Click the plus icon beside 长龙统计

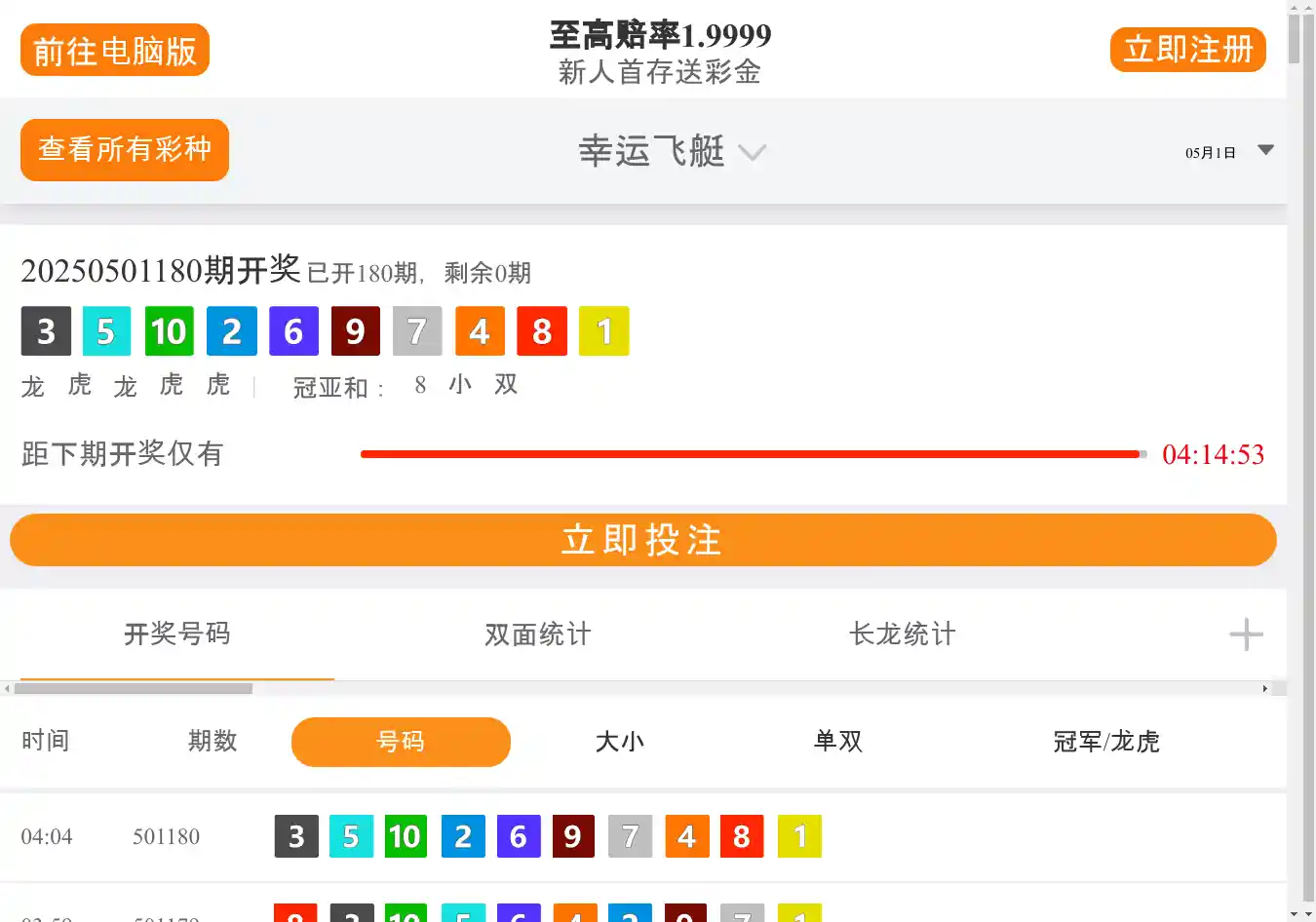pyautogui.click(x=1246, y=634)
